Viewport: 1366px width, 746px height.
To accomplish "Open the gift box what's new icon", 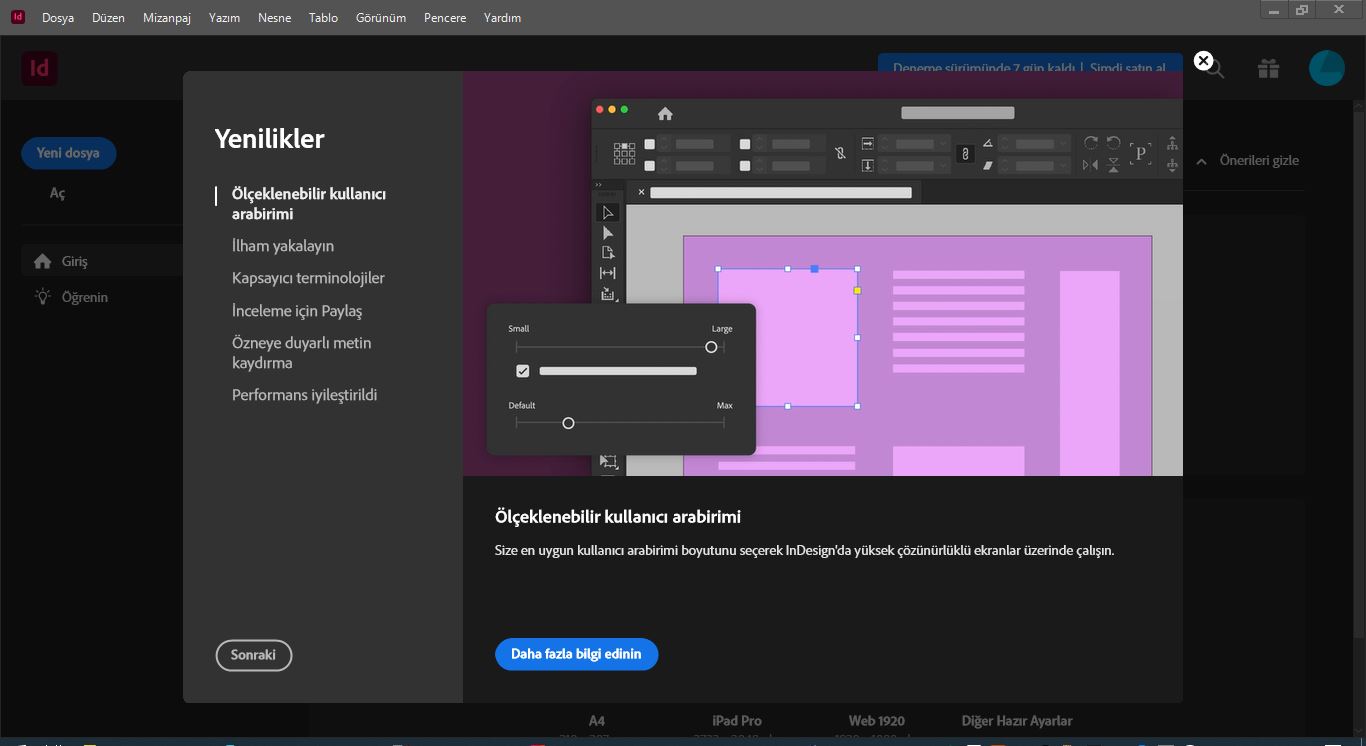I will coord(1268,68).
